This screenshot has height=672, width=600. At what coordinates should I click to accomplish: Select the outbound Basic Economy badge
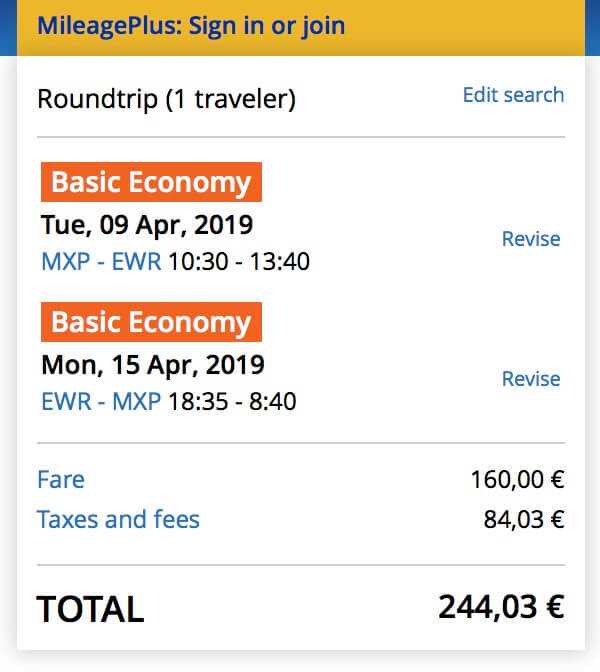click(x=151, y=182)
